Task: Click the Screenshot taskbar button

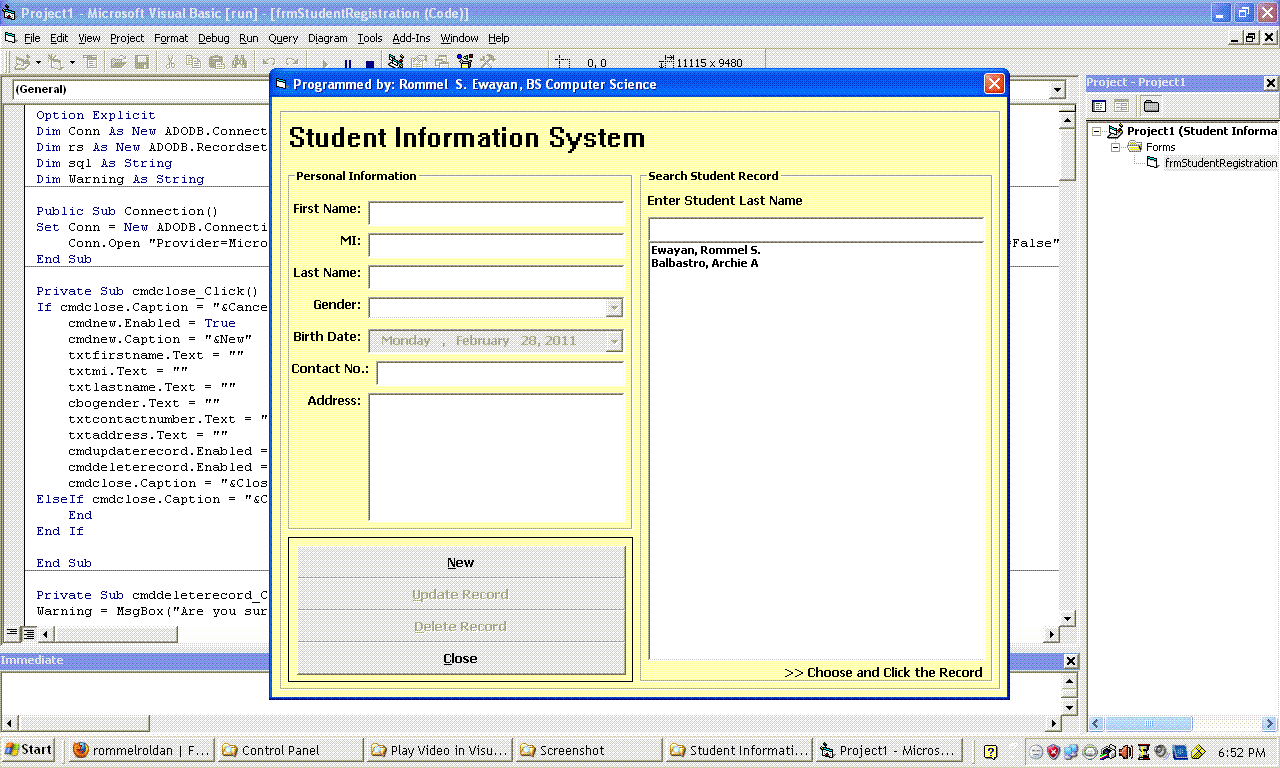Action: point(587,750)
